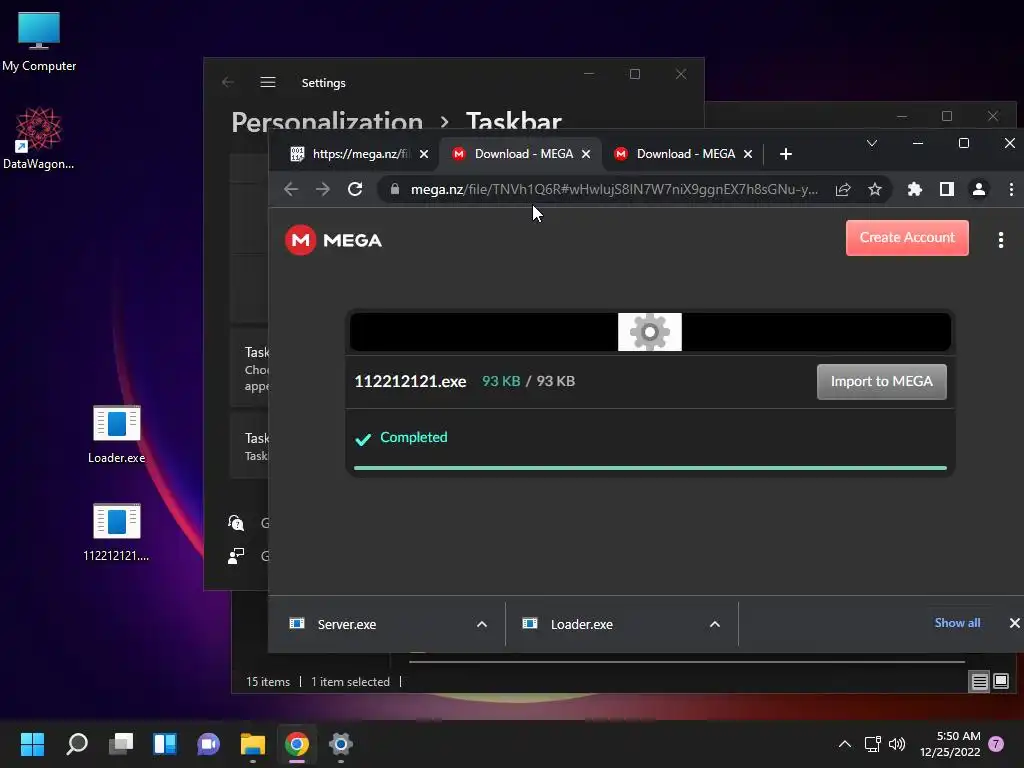Open the Settings hamburger navigation menu
The height and width of the screenshot is (768, 1024).
click(x=268, y=82)
